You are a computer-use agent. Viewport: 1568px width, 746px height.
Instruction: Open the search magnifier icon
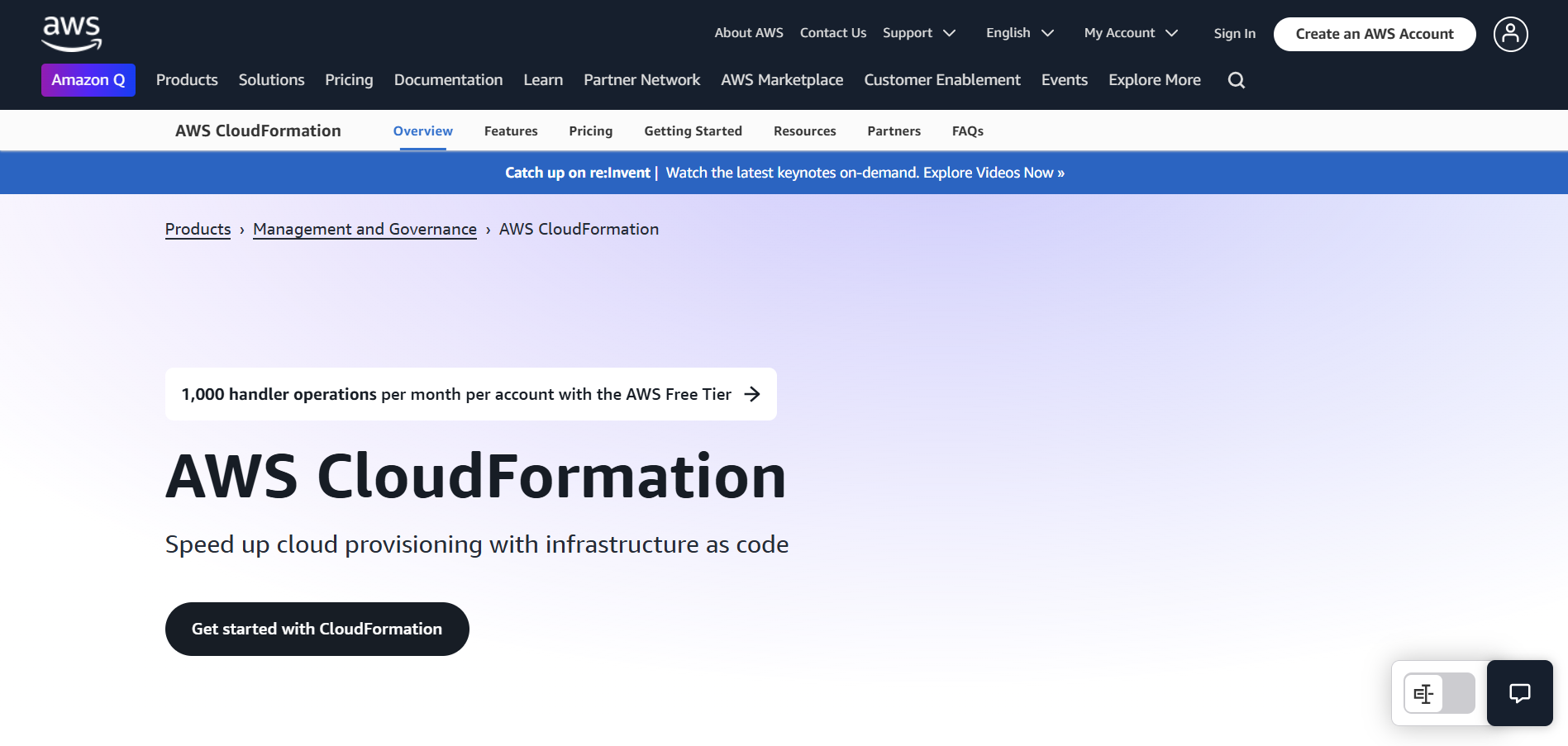pos(1236,80)
